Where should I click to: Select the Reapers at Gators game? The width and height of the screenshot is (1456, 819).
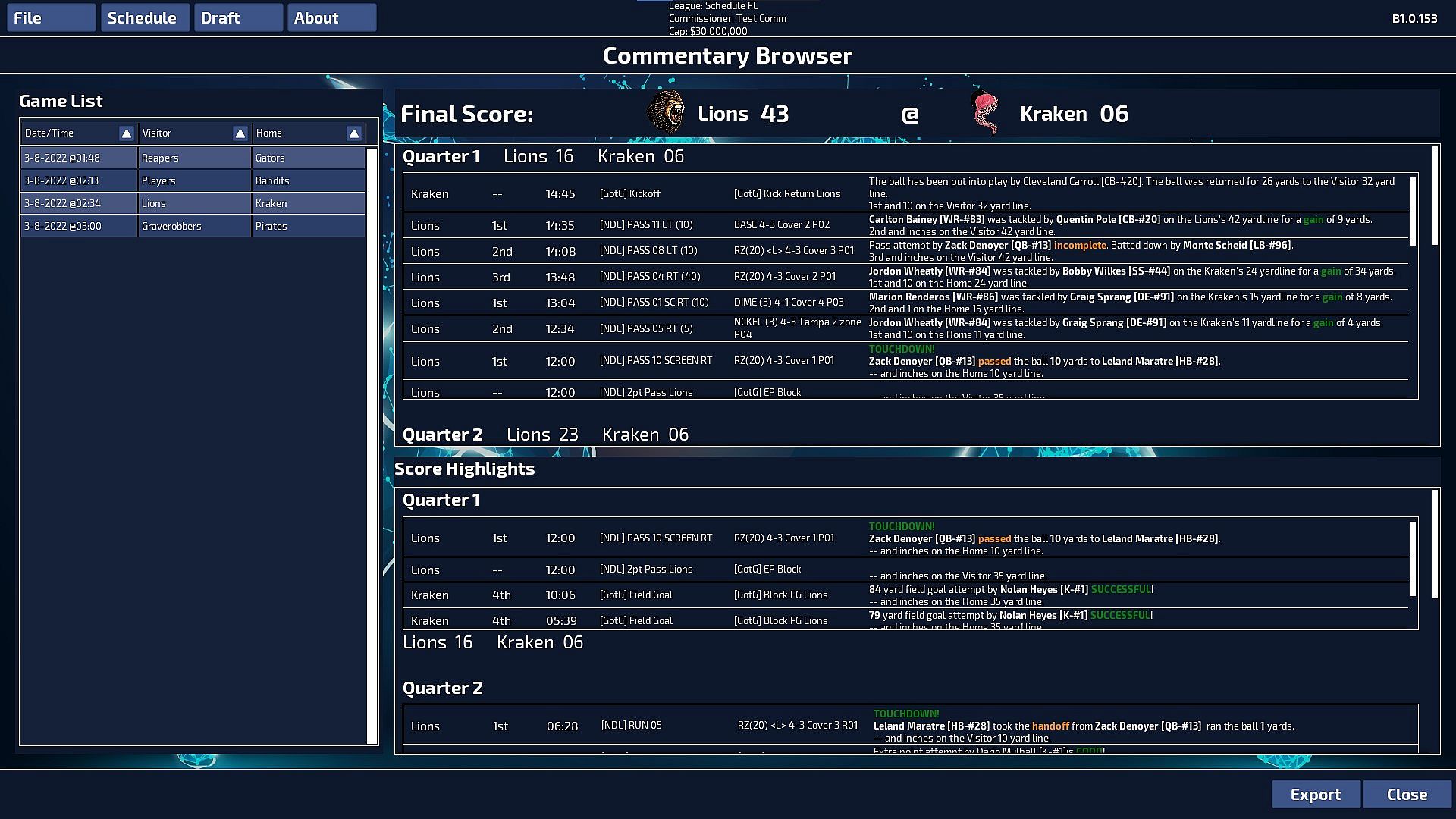click(193, 158)
